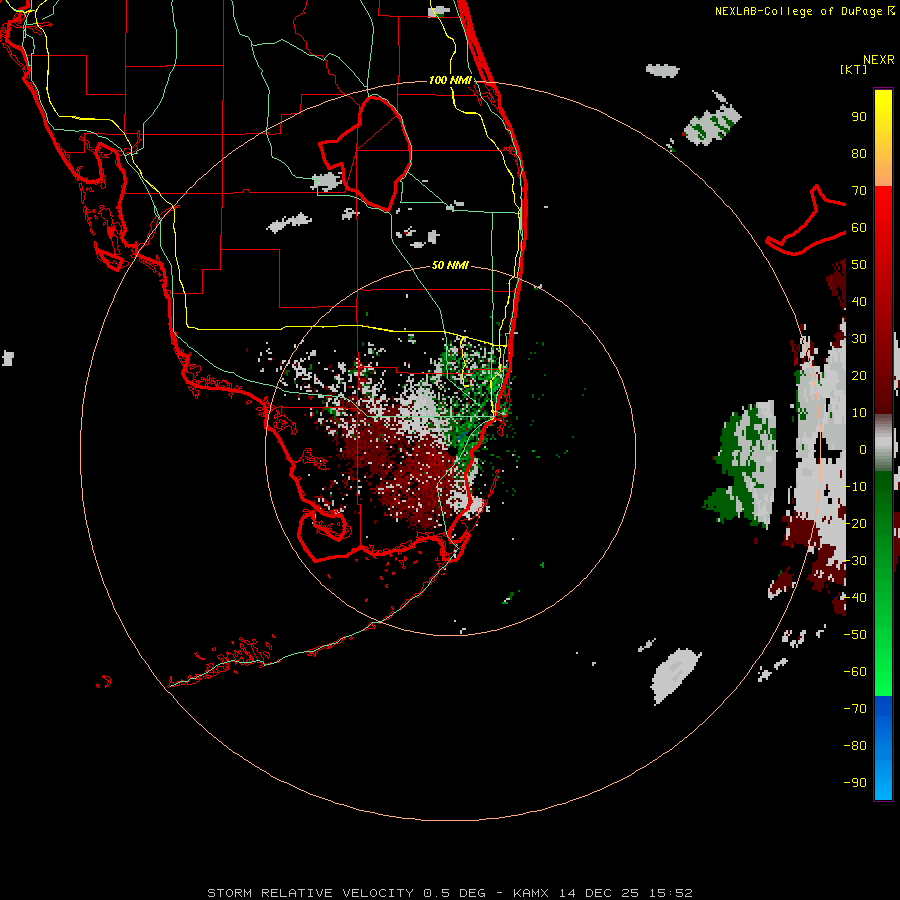The width and height of the screenshot is (900, 900).
Task: Pick the bright green segment of the color bar
Action: (883, 660)
